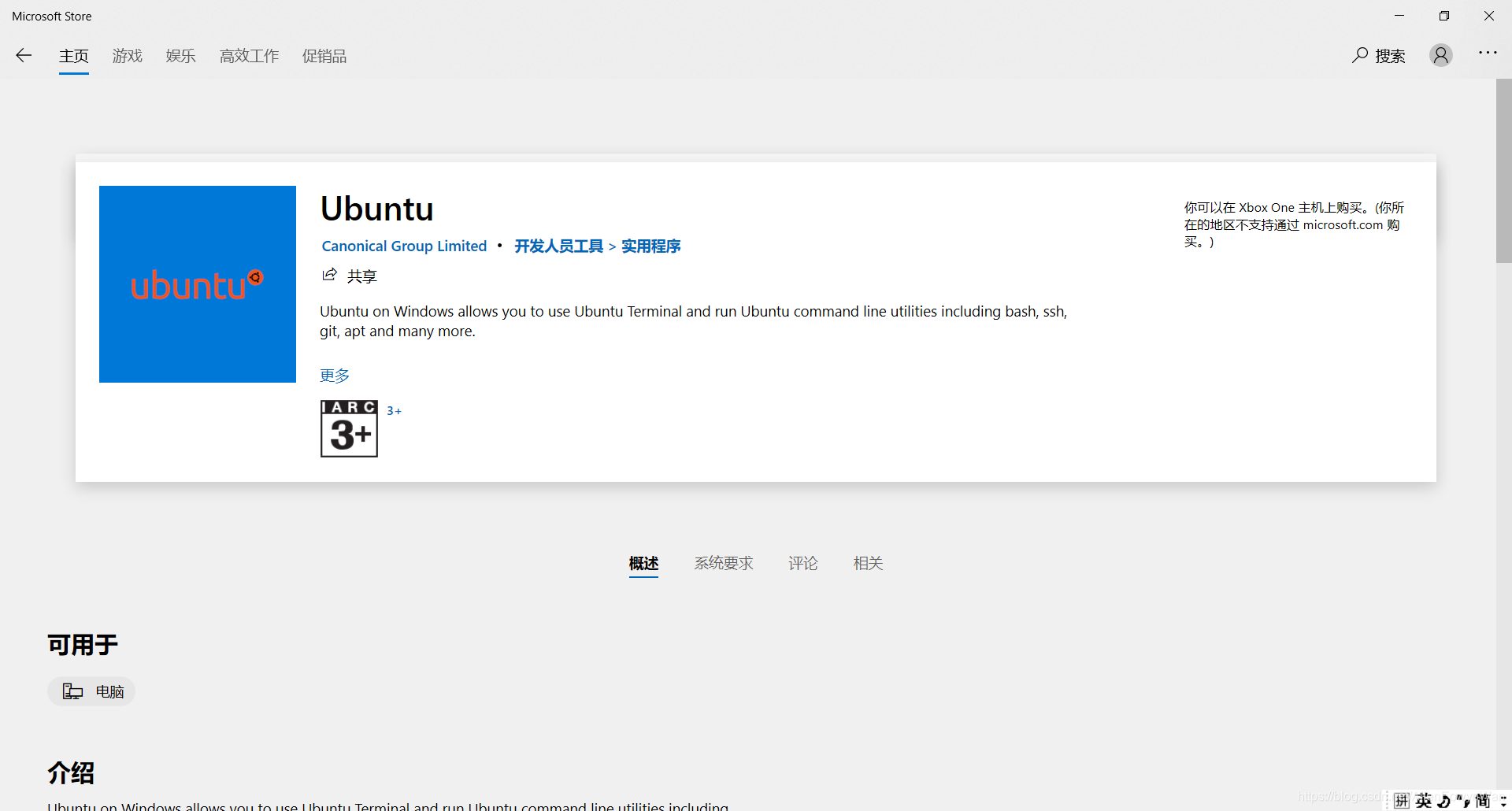Screen dimensions: 1512x811
Task: Go back with the back arrow
Action: click(24, 55)
